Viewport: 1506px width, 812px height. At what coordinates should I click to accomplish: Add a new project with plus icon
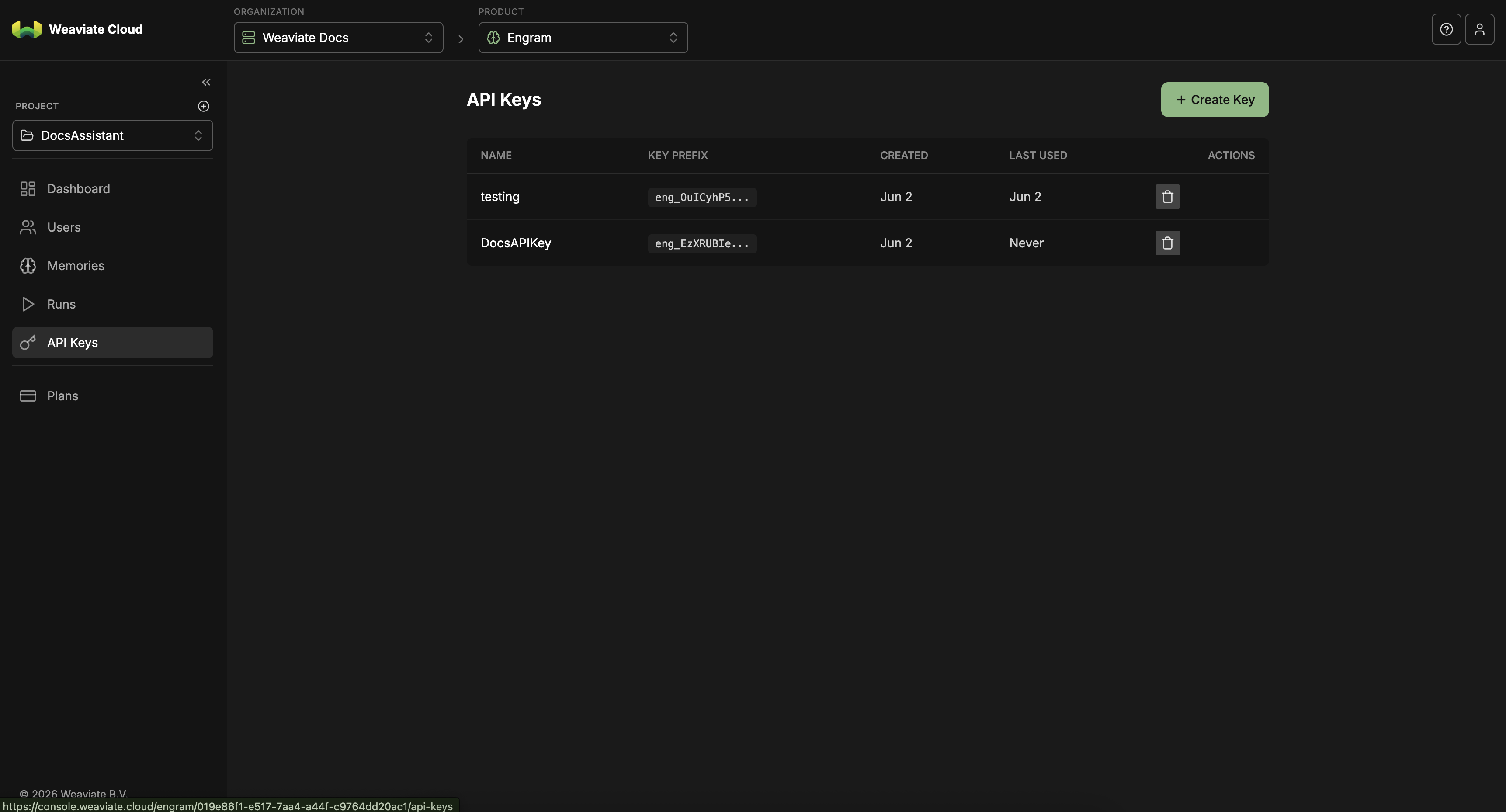pos(204,106)
